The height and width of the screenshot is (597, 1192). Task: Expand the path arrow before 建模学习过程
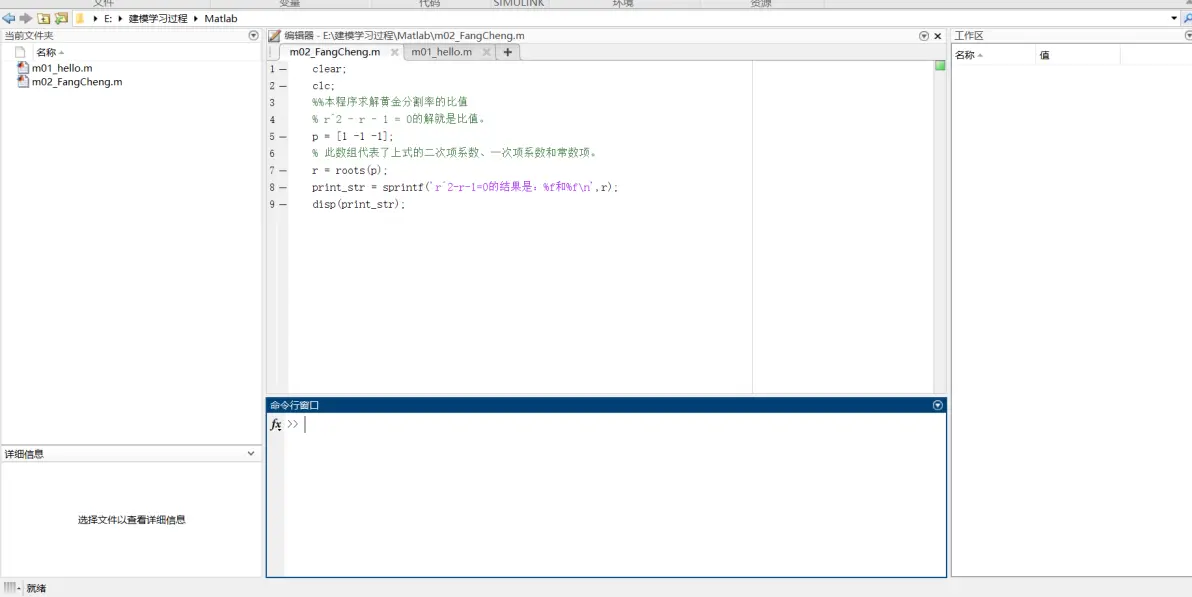click(120, 18)
